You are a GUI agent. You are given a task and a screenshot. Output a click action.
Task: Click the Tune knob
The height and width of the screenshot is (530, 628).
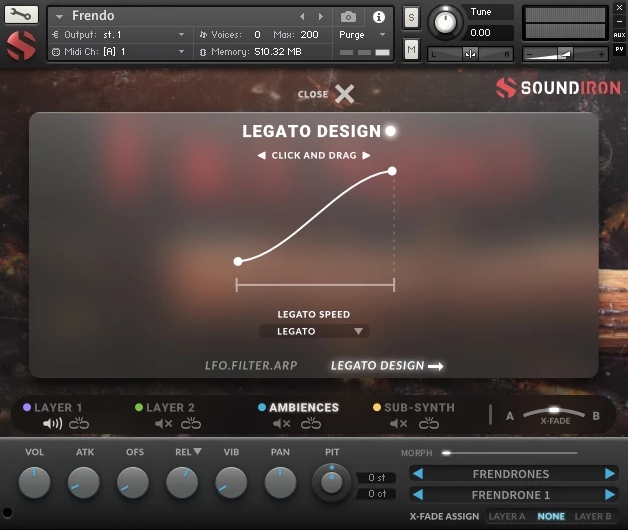coord(445,22)
